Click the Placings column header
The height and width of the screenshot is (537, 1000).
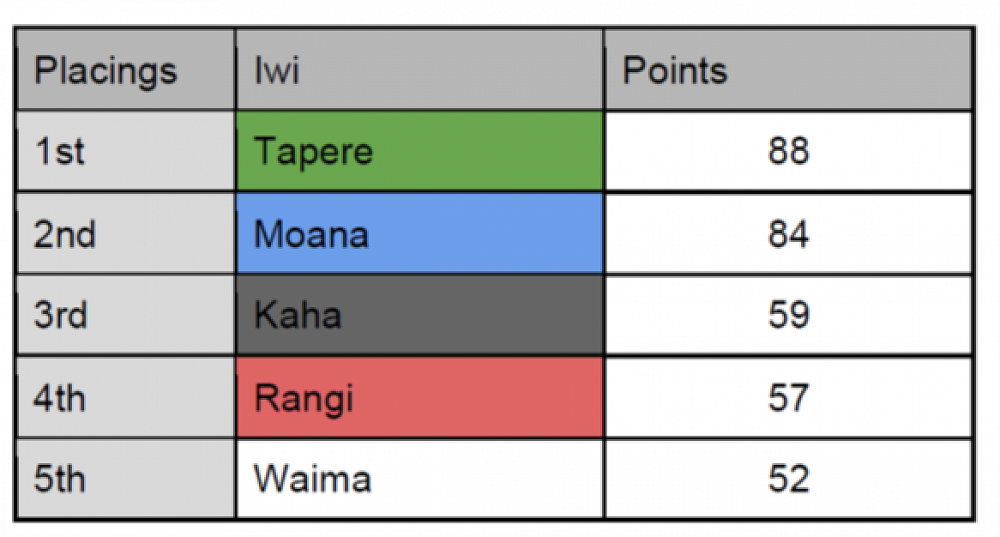tap(125, 70)
